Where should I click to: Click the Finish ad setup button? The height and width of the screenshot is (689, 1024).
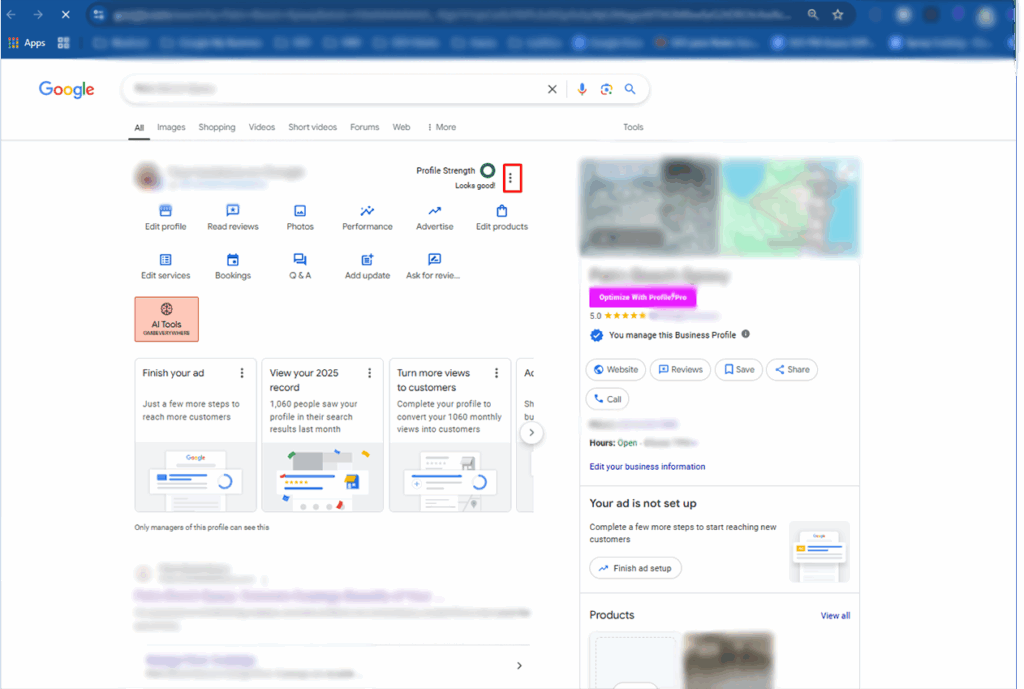(636, 568)
